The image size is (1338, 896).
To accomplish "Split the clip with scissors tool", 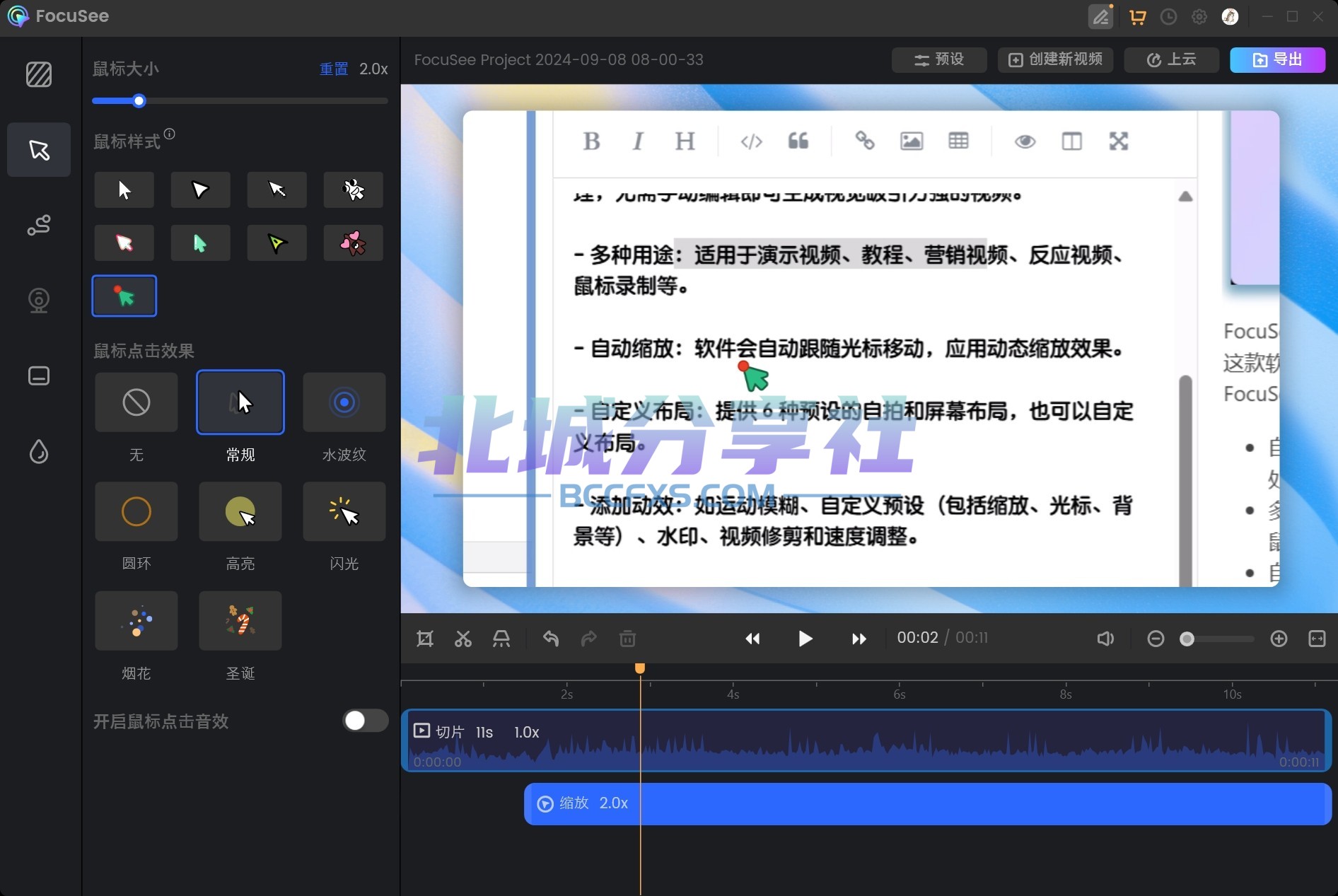I will (x=463, y=639).
